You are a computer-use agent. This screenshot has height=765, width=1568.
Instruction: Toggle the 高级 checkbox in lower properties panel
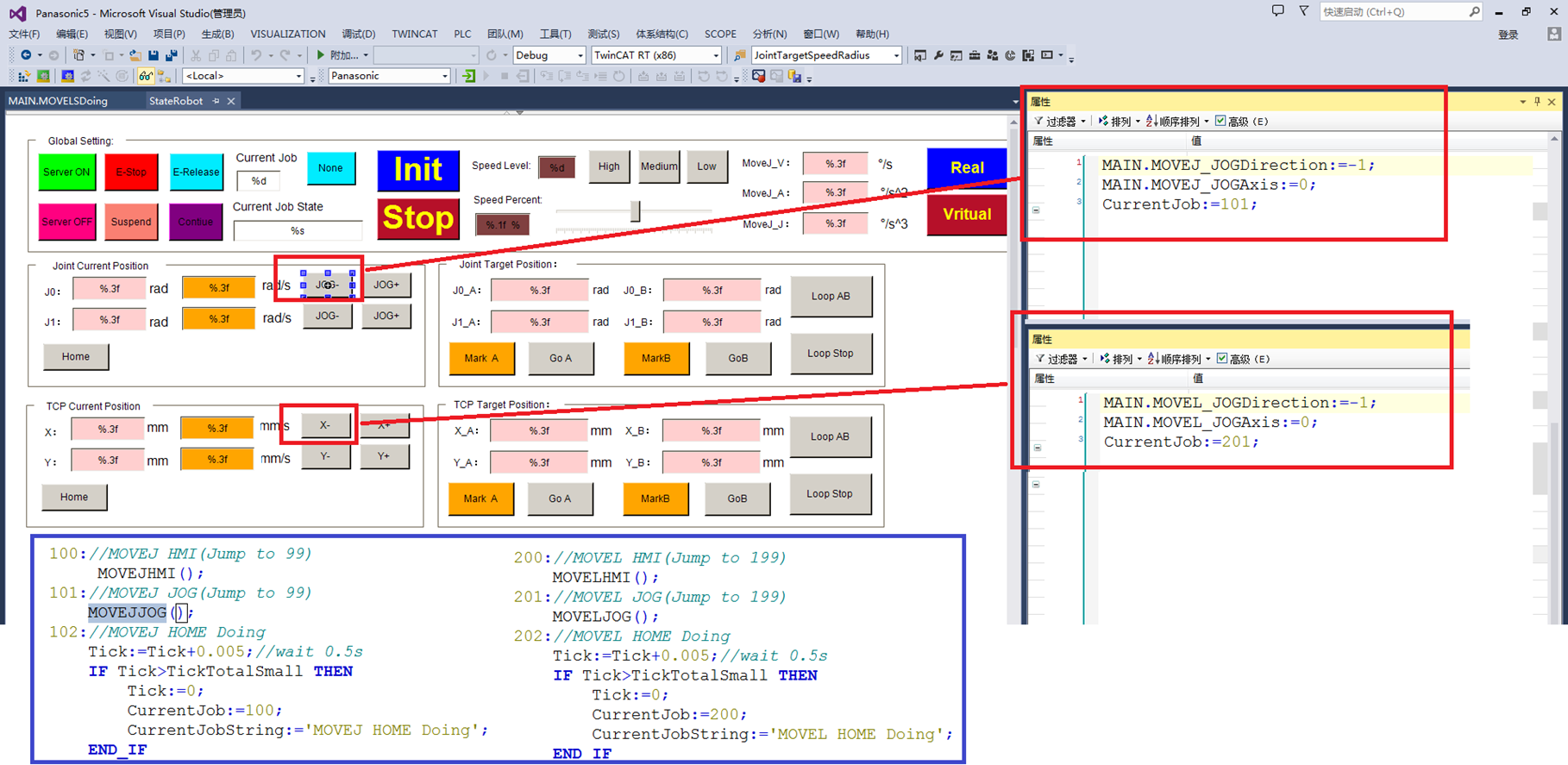1222,359
